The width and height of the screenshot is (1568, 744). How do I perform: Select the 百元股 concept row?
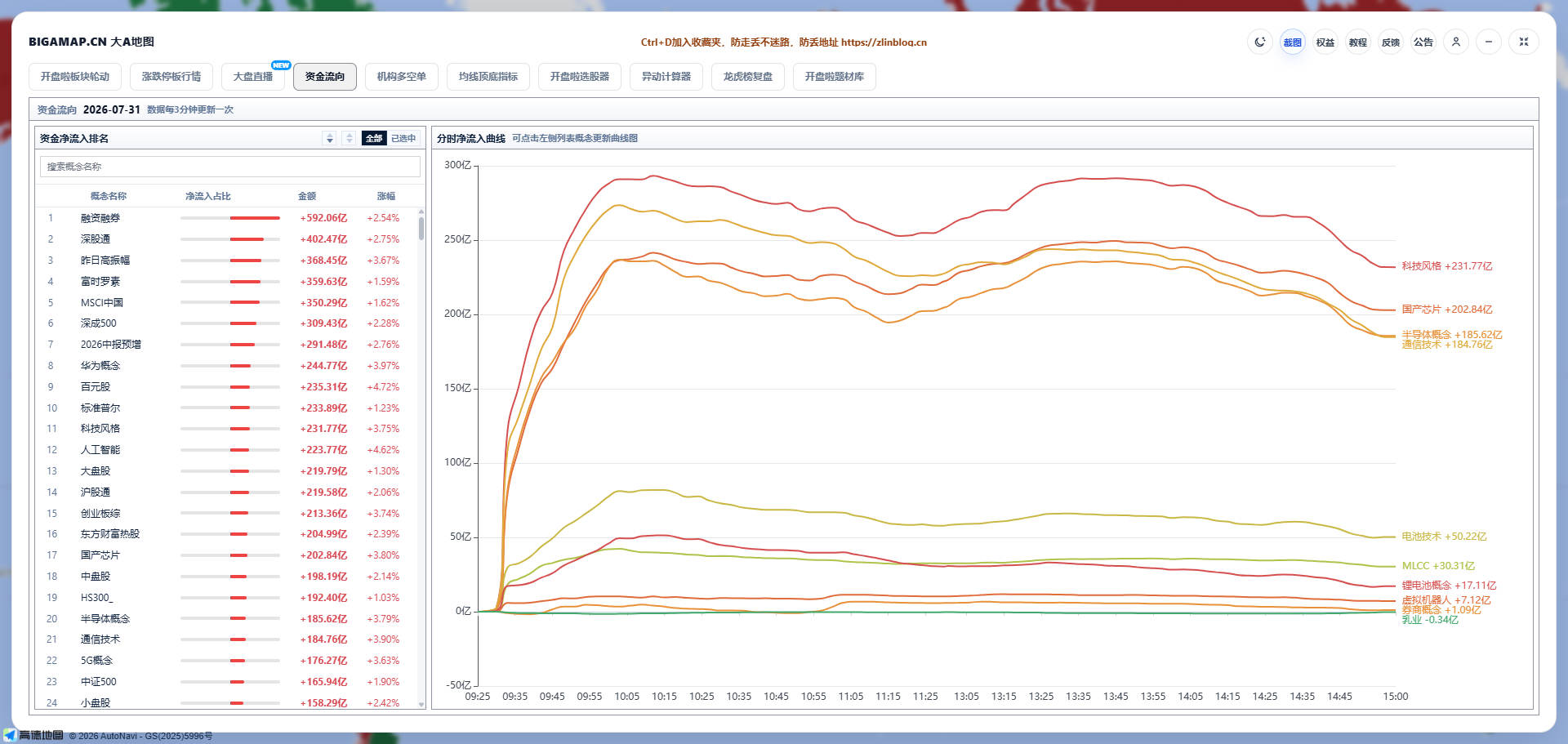point(226,387)
